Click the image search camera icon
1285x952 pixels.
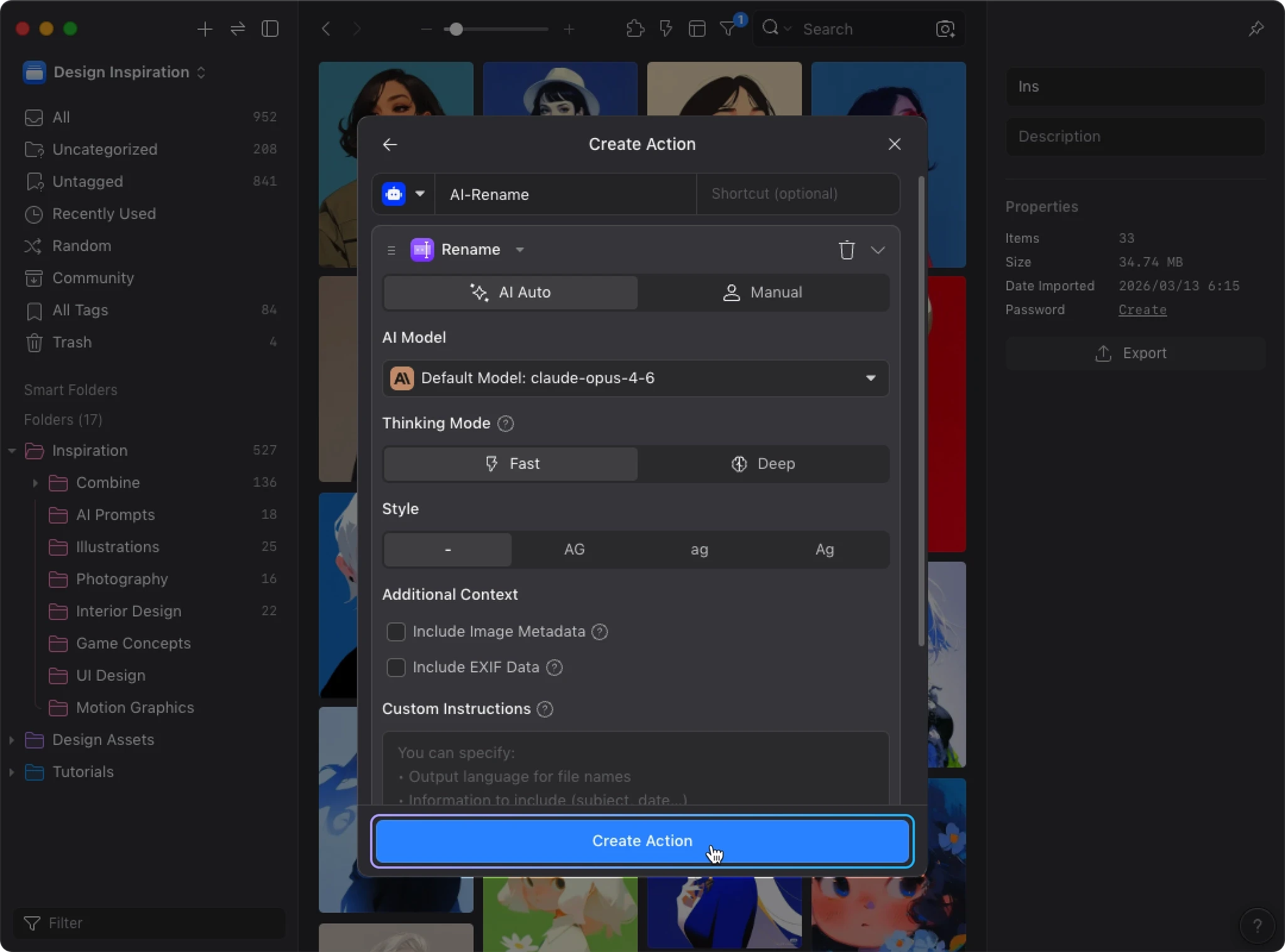pos(945,29)
